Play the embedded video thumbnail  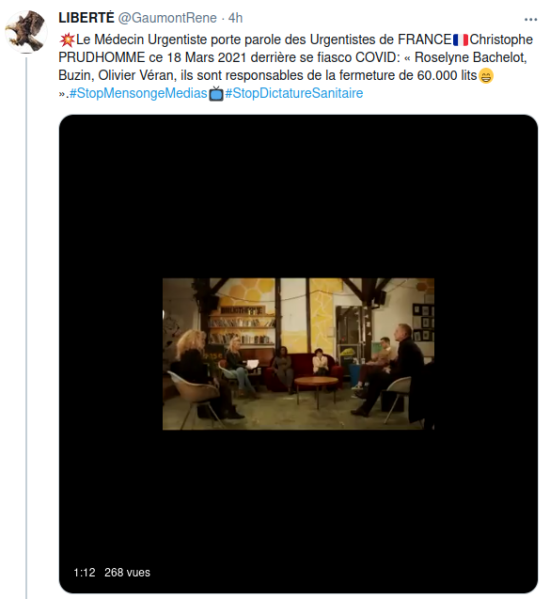(298, 354)
